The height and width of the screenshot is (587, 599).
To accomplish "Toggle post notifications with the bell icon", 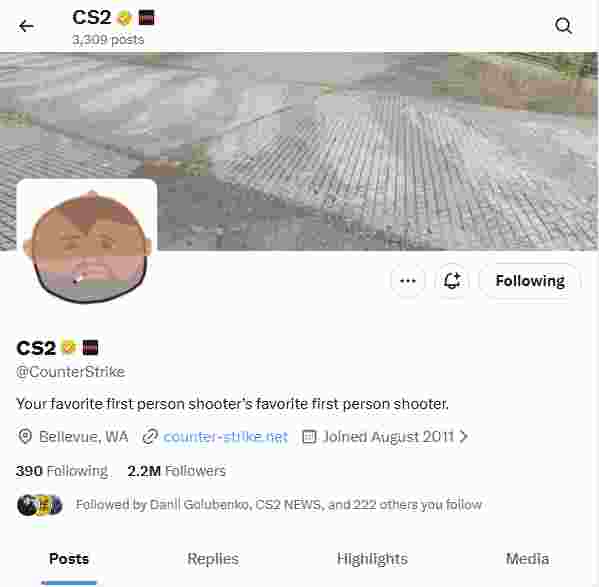I will [452, 281].
